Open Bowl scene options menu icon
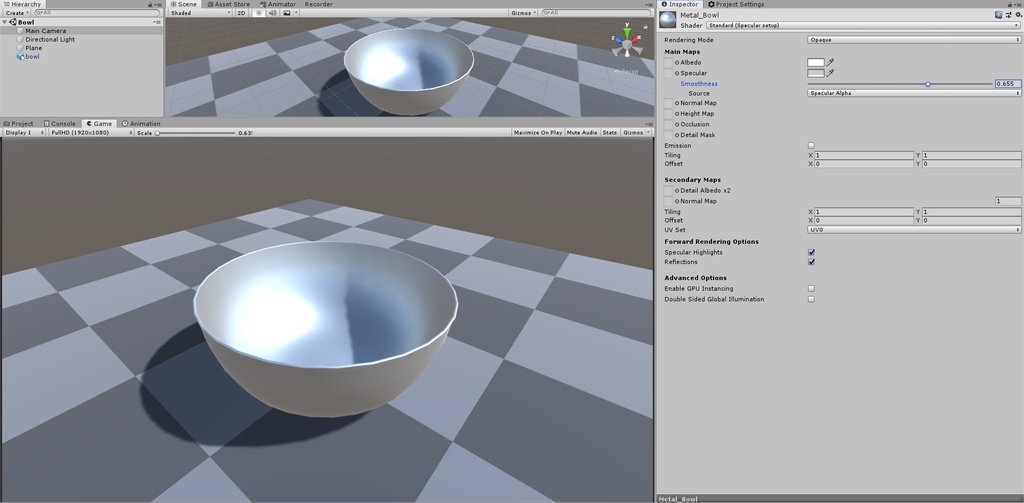1024x503 pixels. (157, 22)
